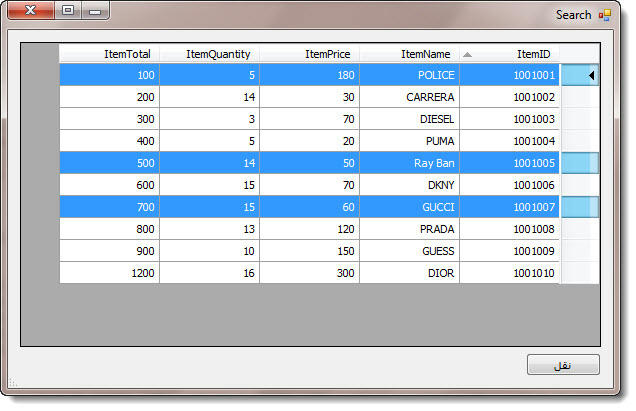Click the نقل button
The height and width of the screenshot is (411, 636).
point(563,365)
